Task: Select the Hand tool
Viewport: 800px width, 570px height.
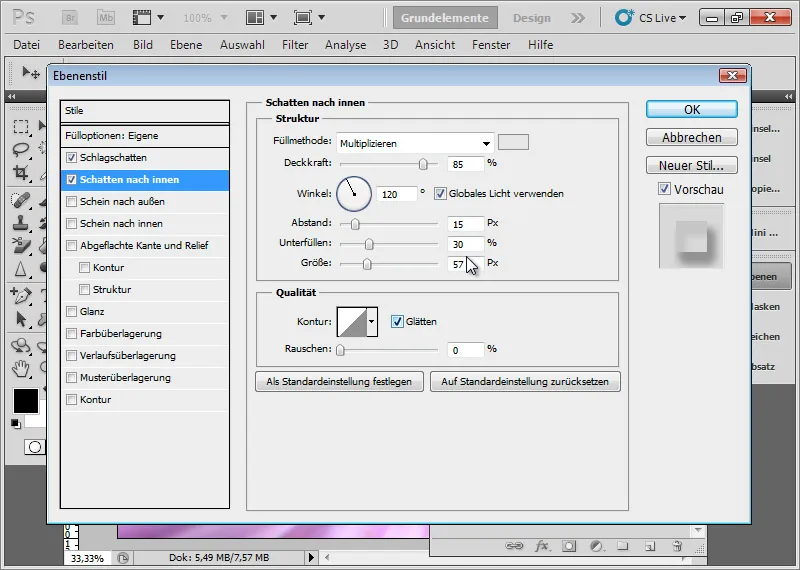Action: (x=21, y=368)
